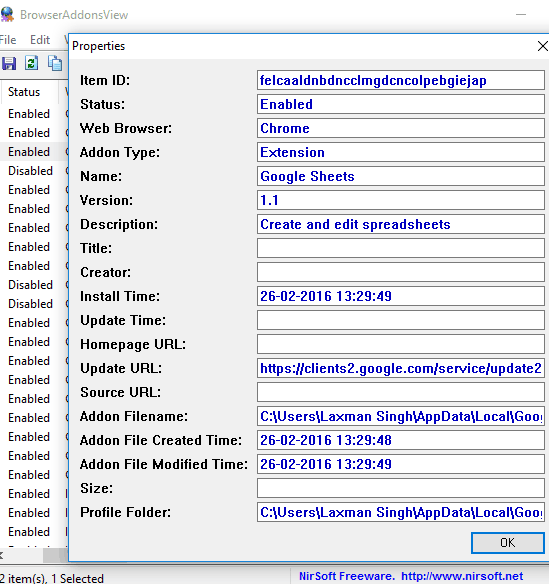Image resolution: width=549 pixels, height=584 pixels.
Task: Click the empty Source URL field
Action: (x=401, y=392)
